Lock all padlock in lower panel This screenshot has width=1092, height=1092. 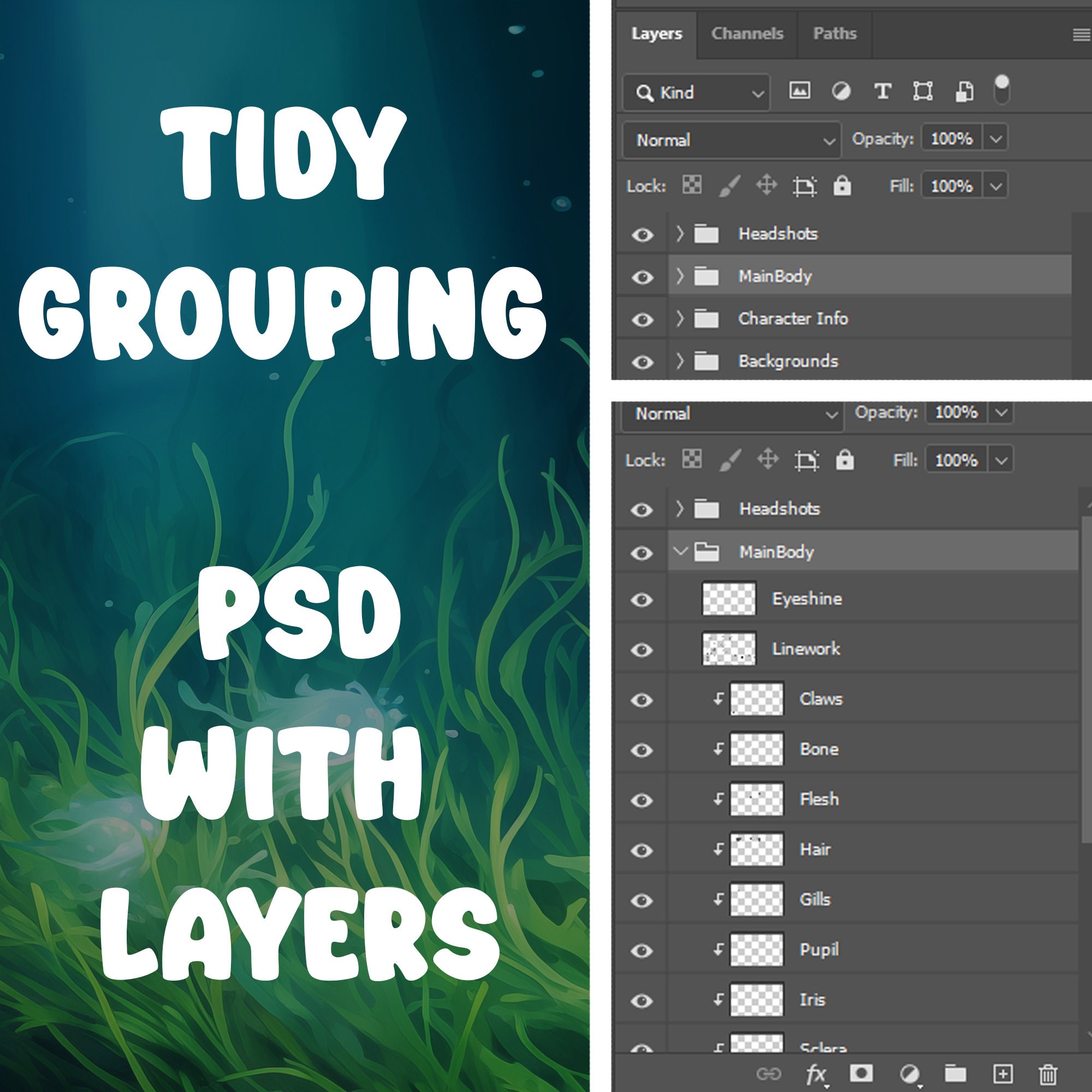coord(845,460)
